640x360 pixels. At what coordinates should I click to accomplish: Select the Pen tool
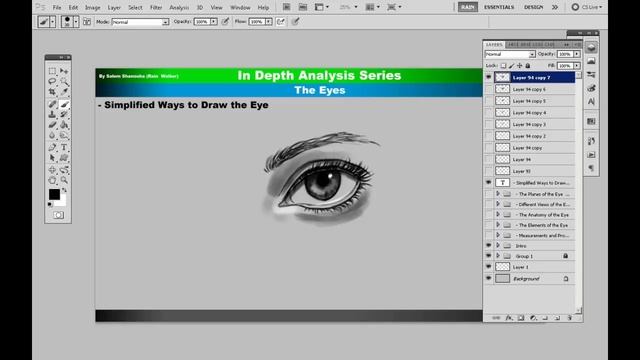52,147
